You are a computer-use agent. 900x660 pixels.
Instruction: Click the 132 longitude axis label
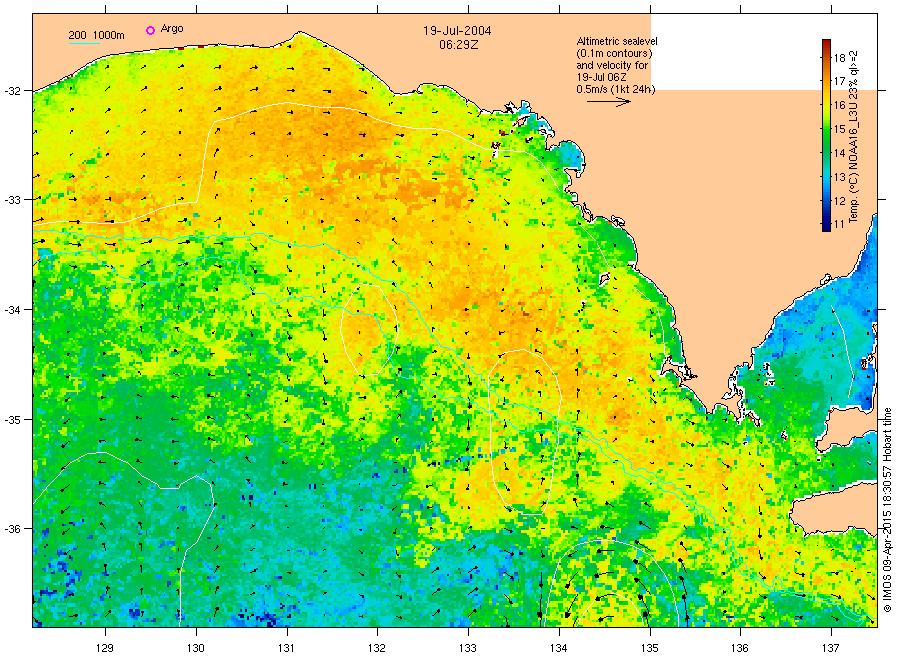click(x=377, y=648)
